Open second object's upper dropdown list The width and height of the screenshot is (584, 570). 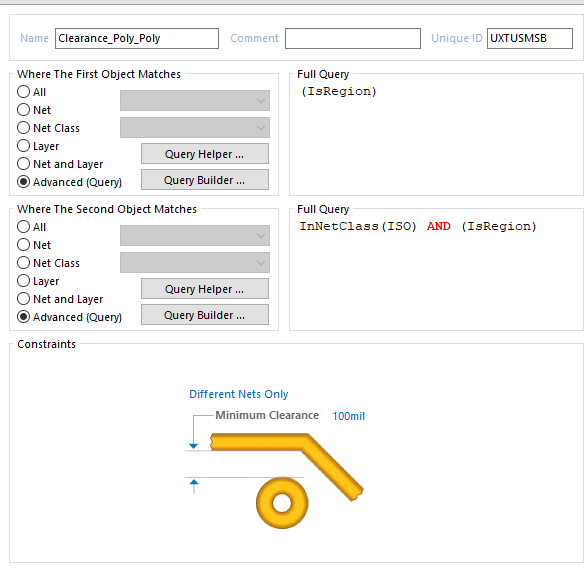click(195, 235)
